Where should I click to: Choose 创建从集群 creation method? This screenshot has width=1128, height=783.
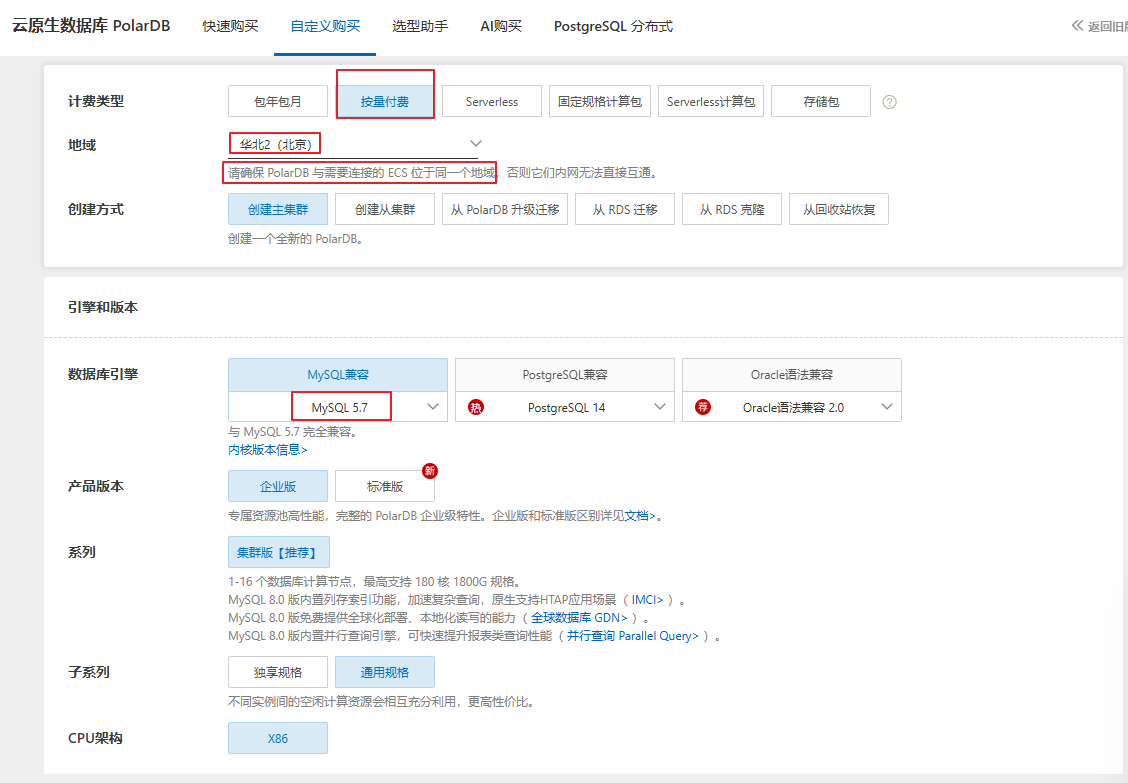[x=385, y=209]
